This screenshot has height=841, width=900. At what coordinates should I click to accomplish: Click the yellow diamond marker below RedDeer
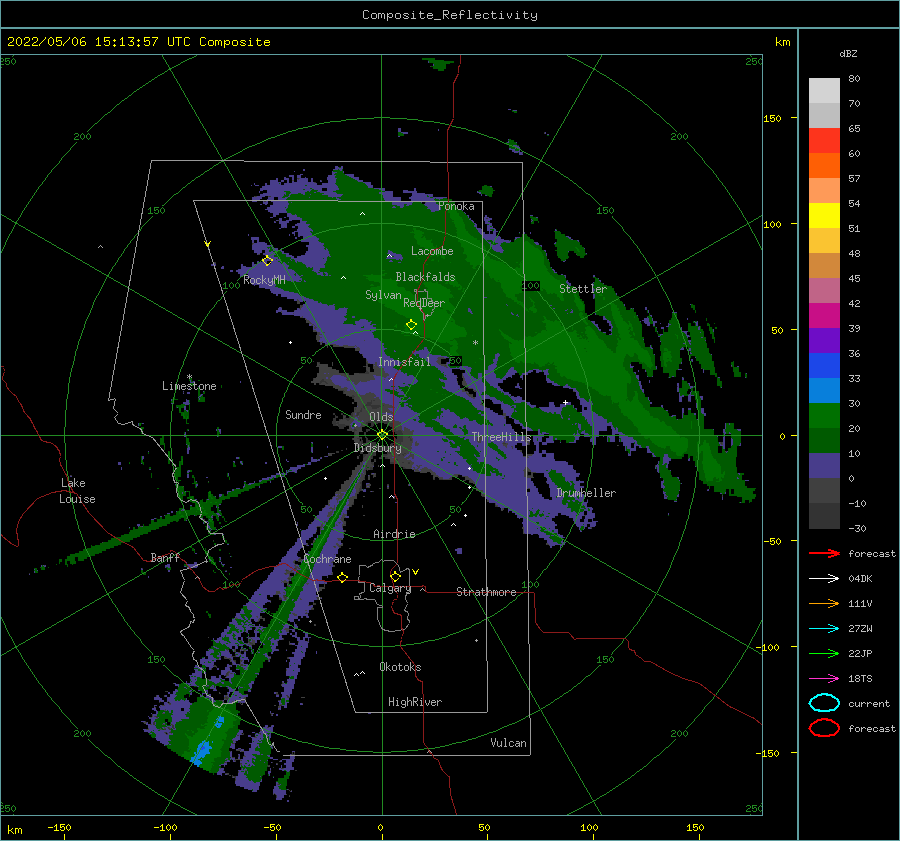pyautogui.click(x=412, y=325)
